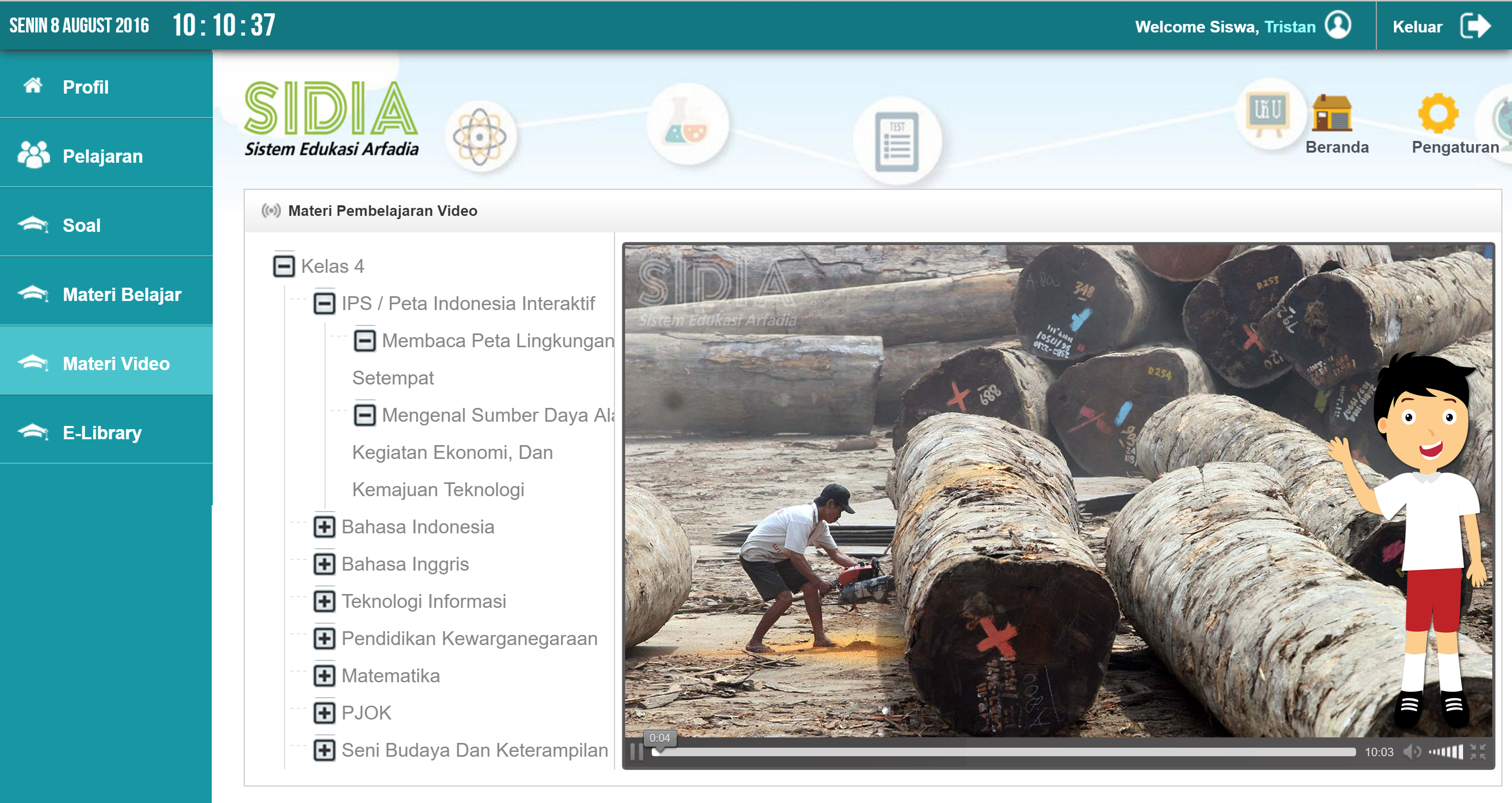
Task: Select the Pendidikan Kewarganegaraan label
Action: tap(469, 638)
